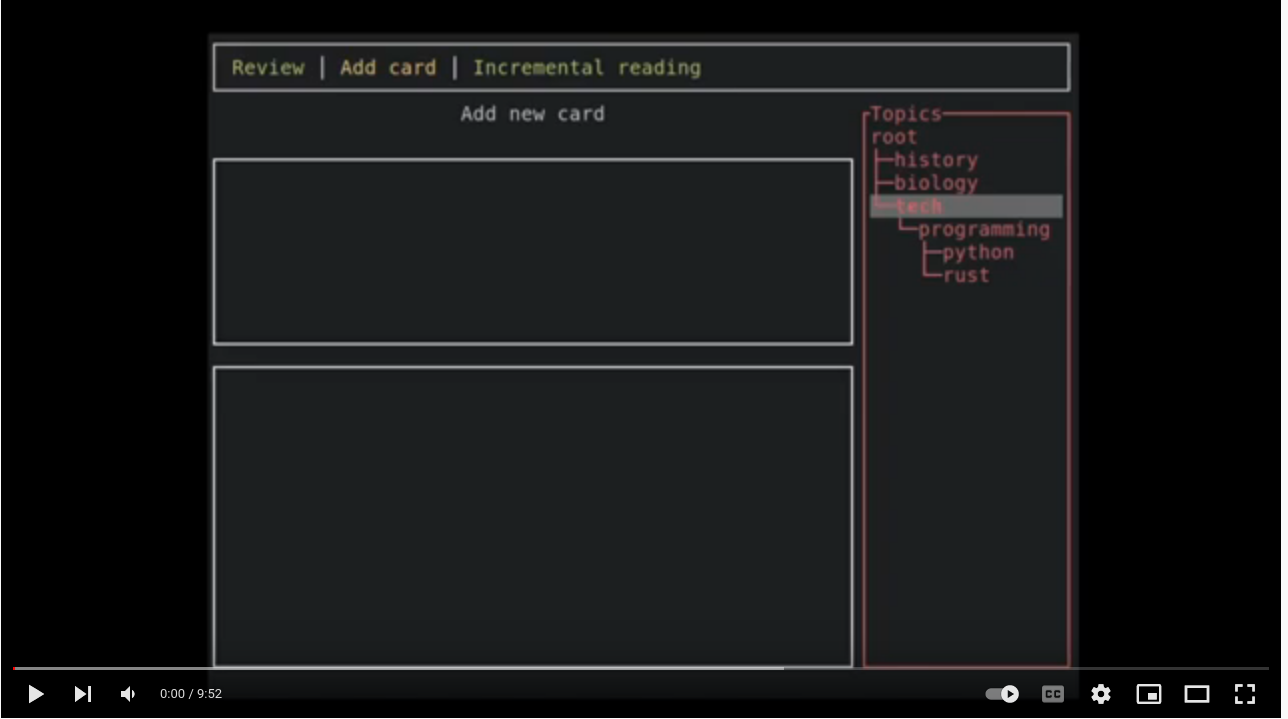The width and height of the screenshot is (1288, 719).
Task: Collapse the root topic tree
Action: click(893, 137)
